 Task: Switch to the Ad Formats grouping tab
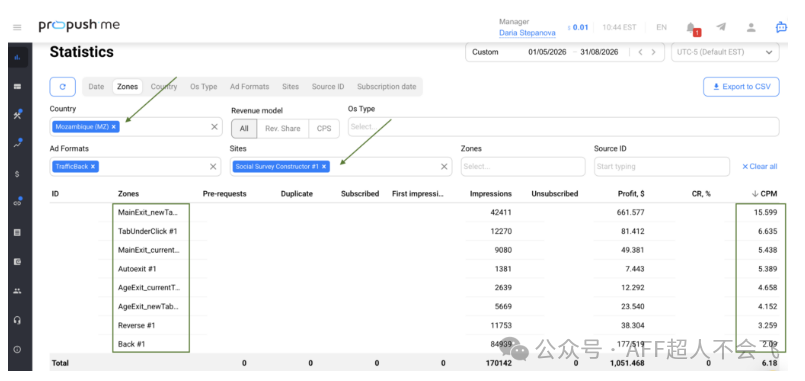point(250,87)
